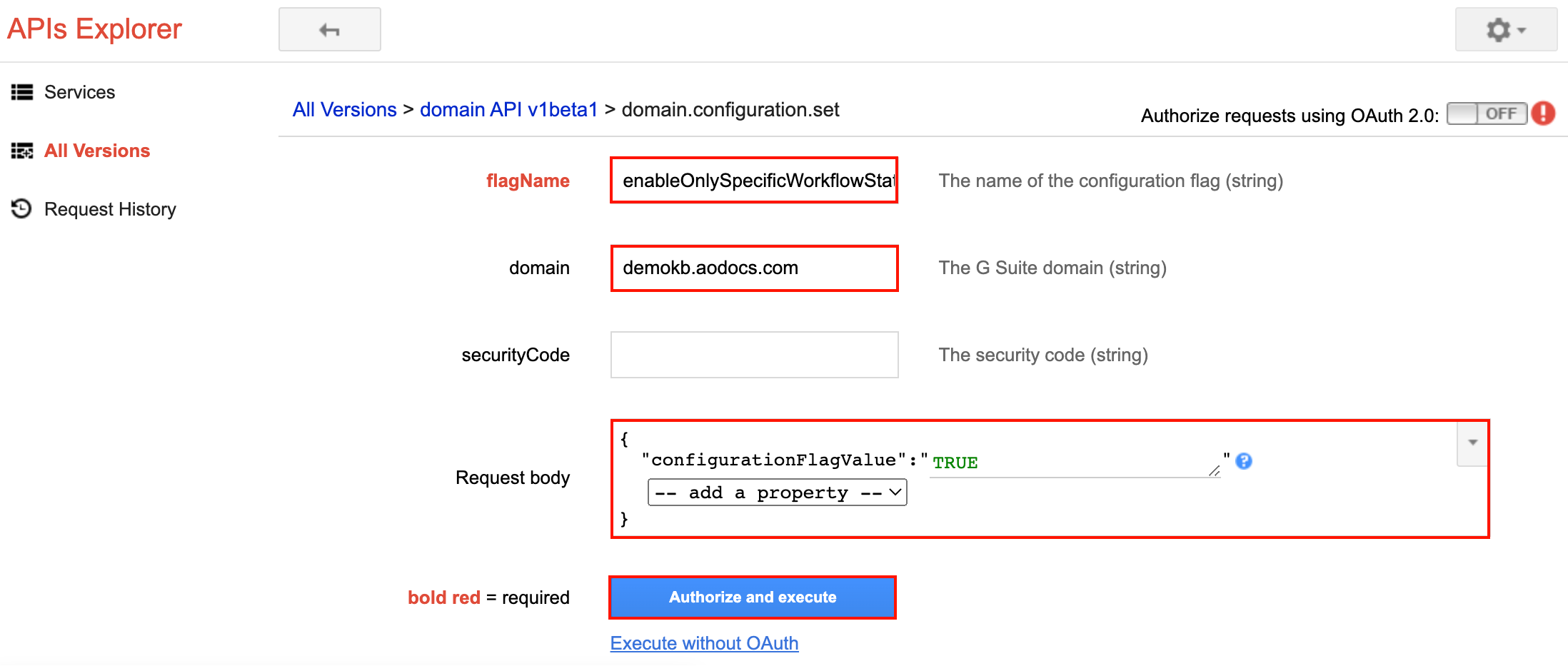This screenshot has width=1568, height=666.
Task: Follow the domain API v1beta1 breadcrumb link
Action: point(508,109)
